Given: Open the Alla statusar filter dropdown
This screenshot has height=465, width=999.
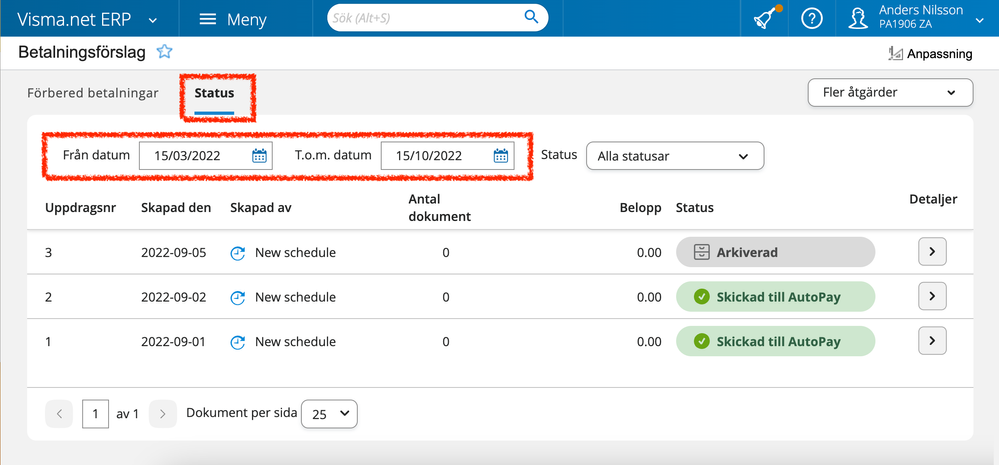Looking at the screenshot, I should (x=674, y=156).
